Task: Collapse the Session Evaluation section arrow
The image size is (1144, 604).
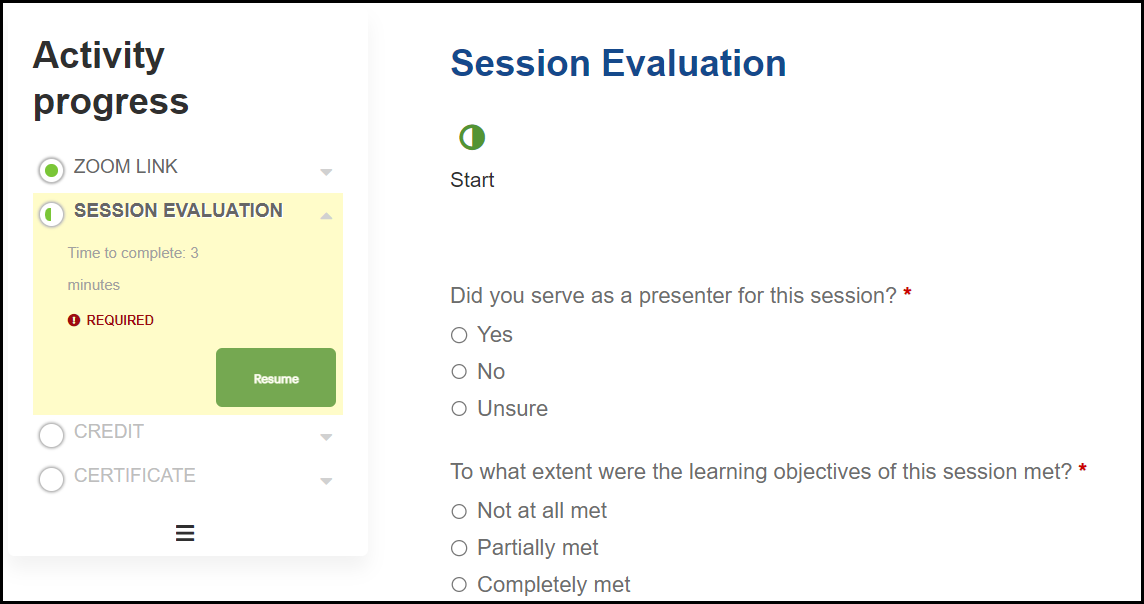Action: coord(326,215)
